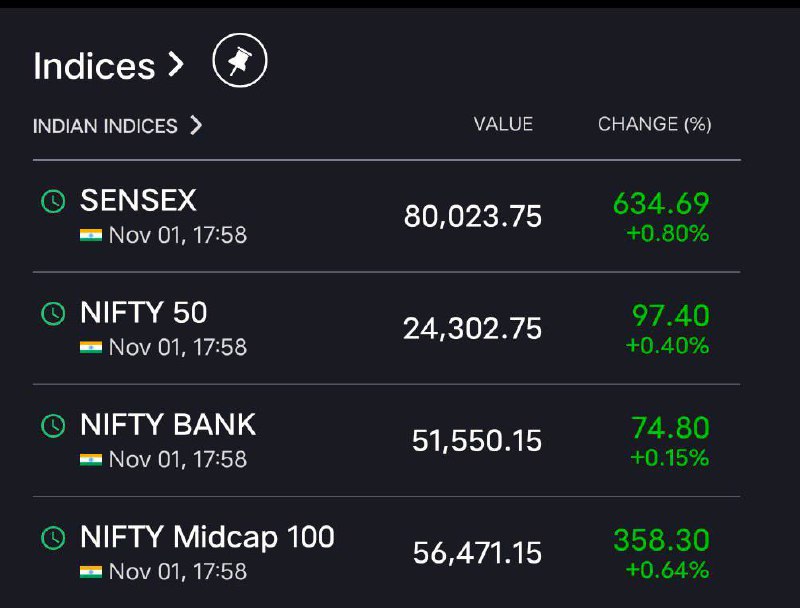Tap the India flag under SENSEX

91,235
